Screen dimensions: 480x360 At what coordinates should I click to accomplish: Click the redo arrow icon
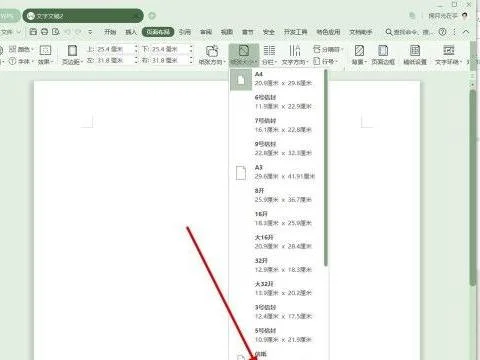[78, 32]
